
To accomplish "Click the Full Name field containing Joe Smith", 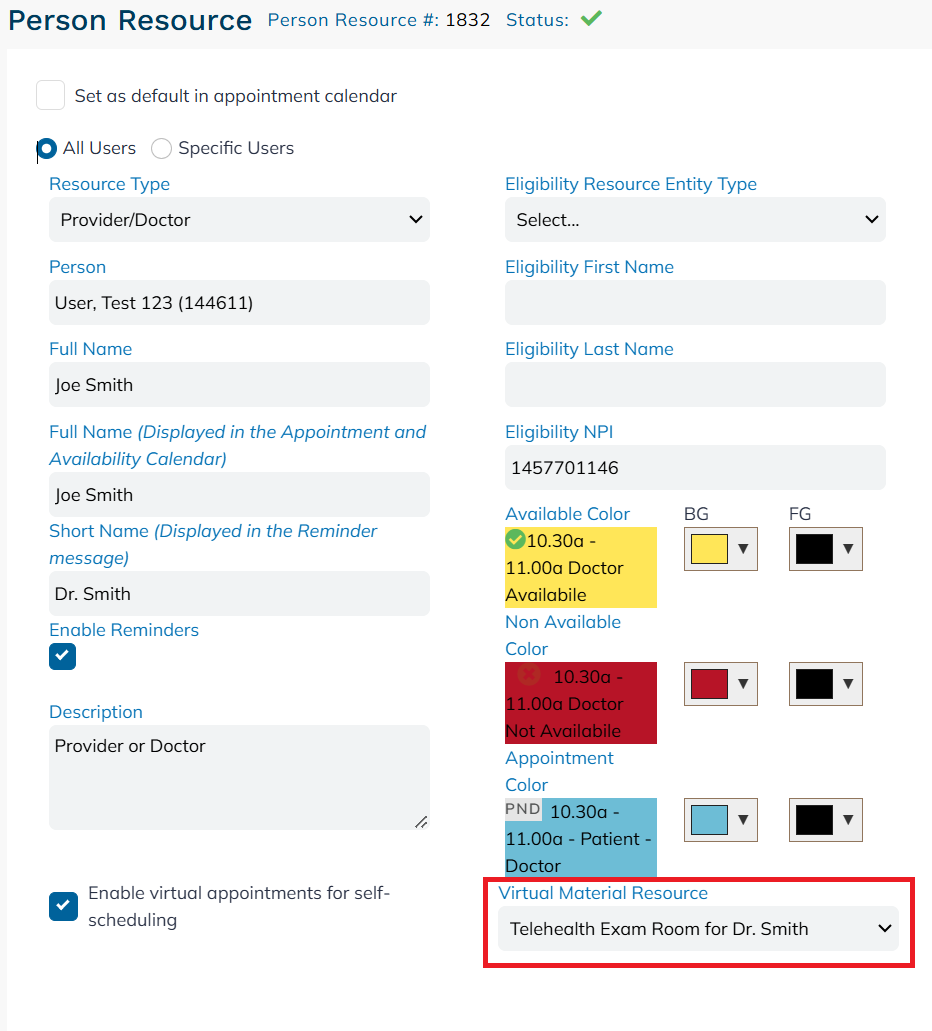I will [x=239, y=385].
